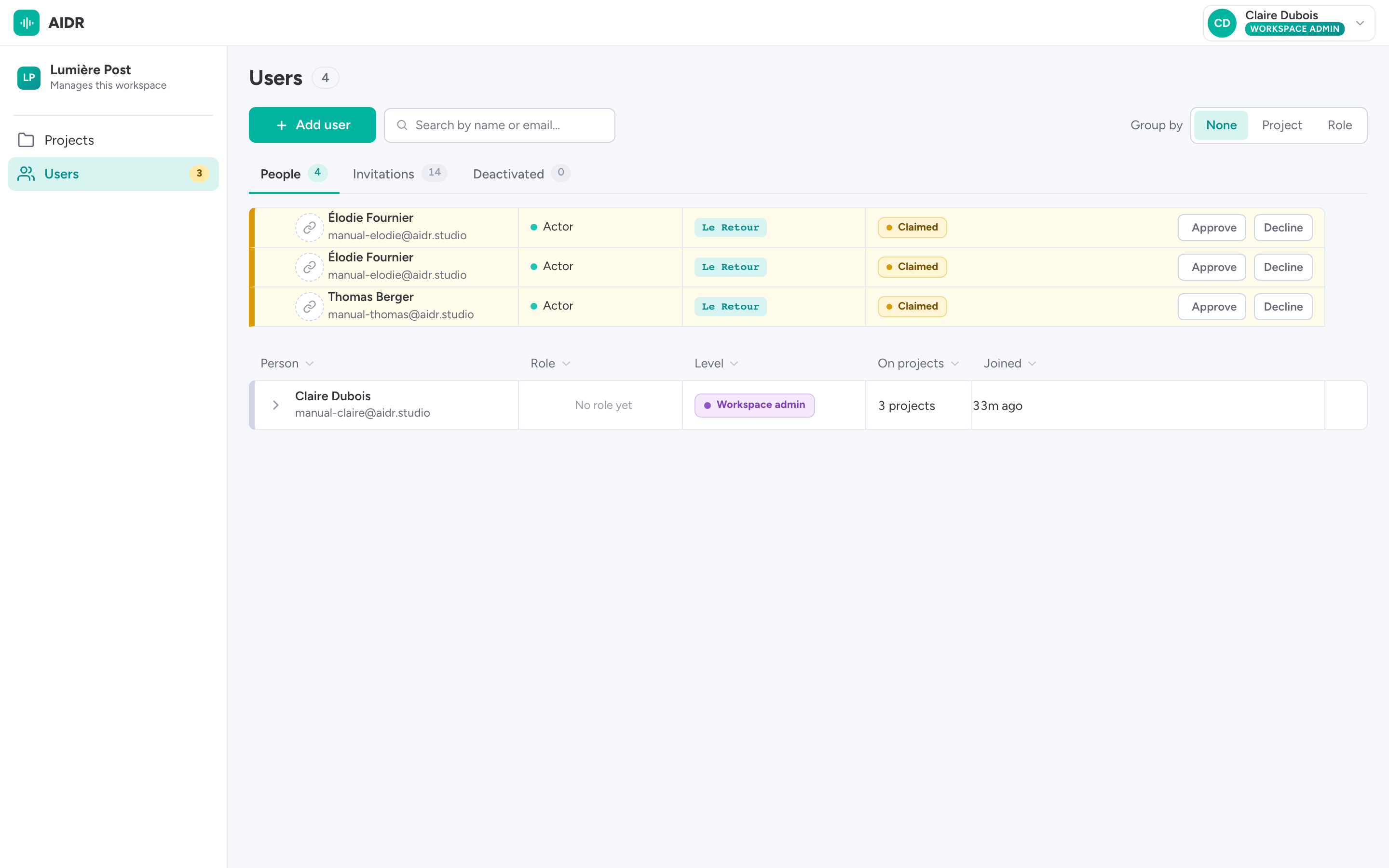Click the pending badge 3 on Users
This screenshot has width=1389, height=868.
pyautogui.click(x=199, y=174)
